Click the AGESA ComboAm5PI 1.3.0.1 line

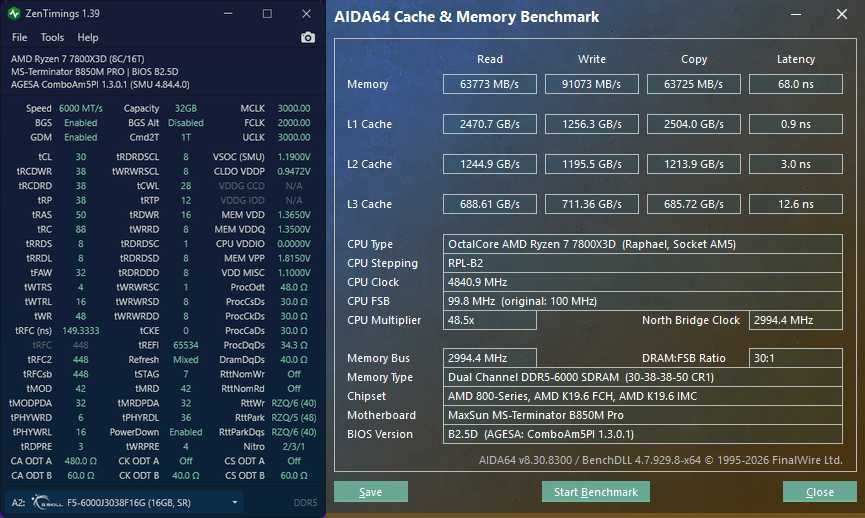(x=100, y=84)
